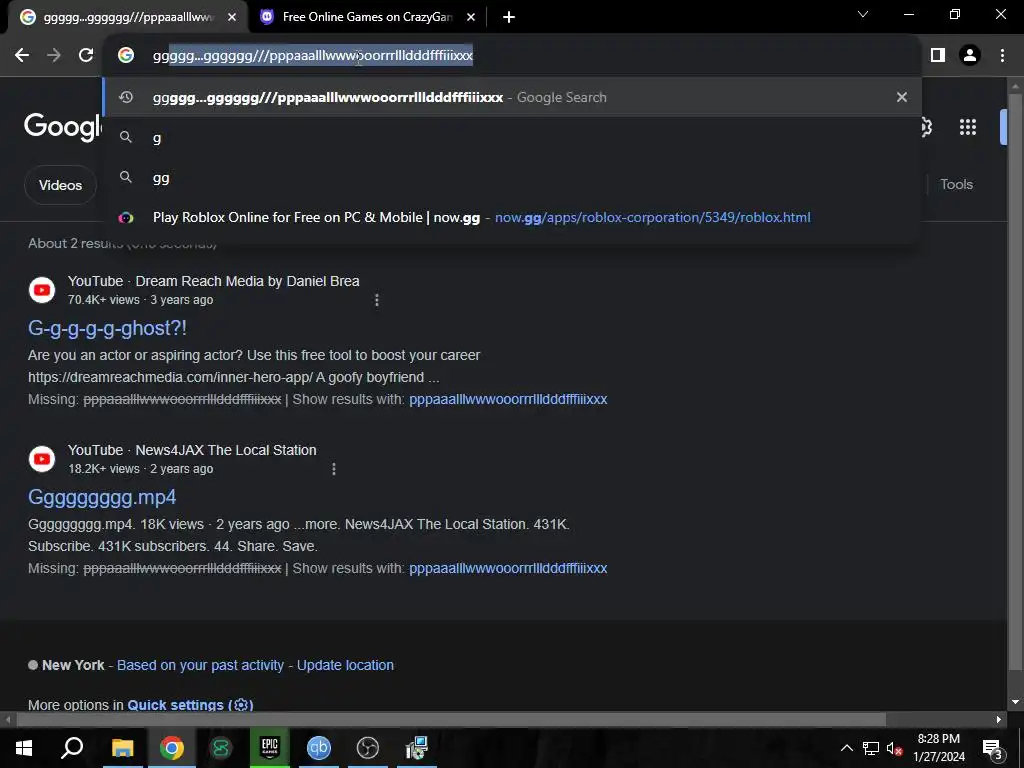Close the Google search tab
The image size is (1024, 768).
tap(232, 18)
